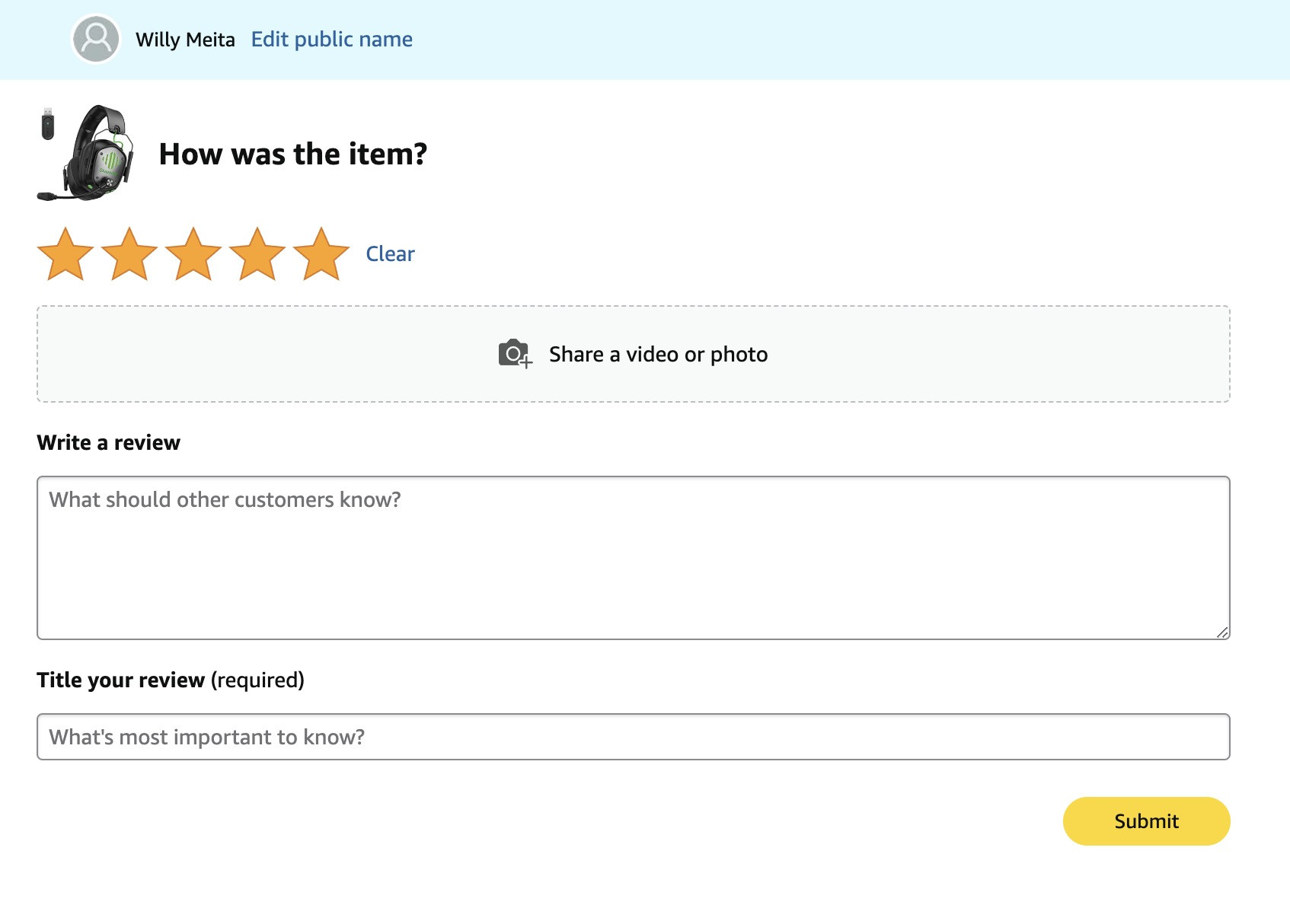Click the text area resize handle
The width and height of the screenshot is (1290, 924).
point(1222,632)
